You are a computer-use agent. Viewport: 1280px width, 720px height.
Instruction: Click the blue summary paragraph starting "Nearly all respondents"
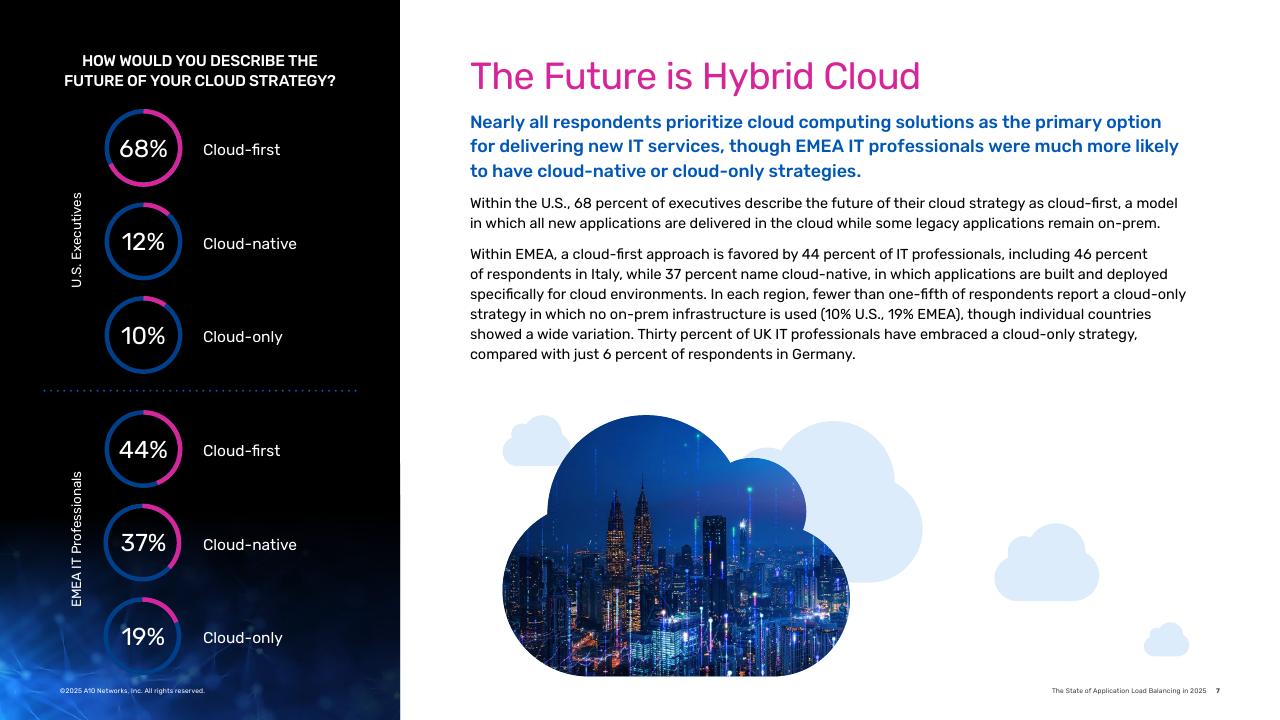pyautogui.click(x=824, y=146)
